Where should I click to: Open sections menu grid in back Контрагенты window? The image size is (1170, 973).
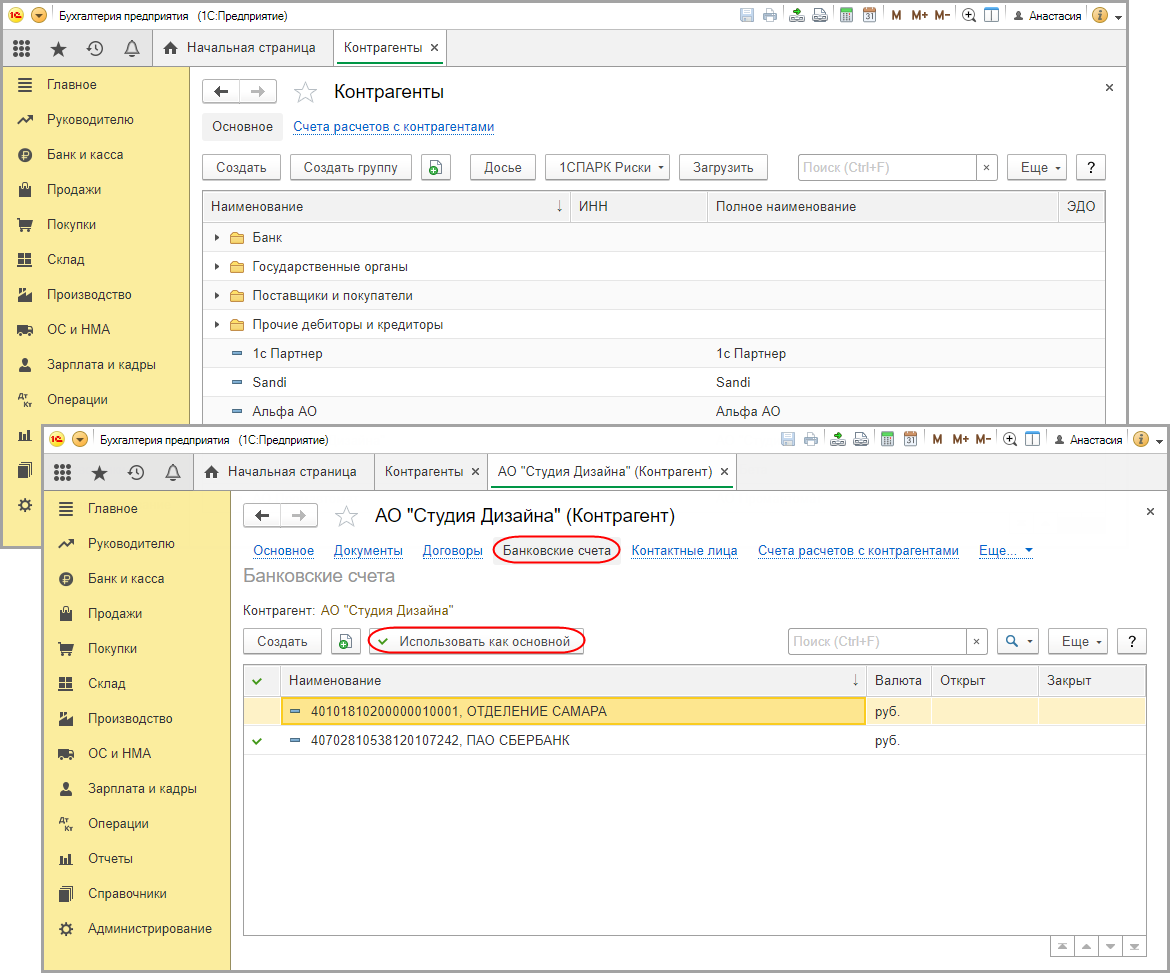pyautogui.click(x=22, y=49)
